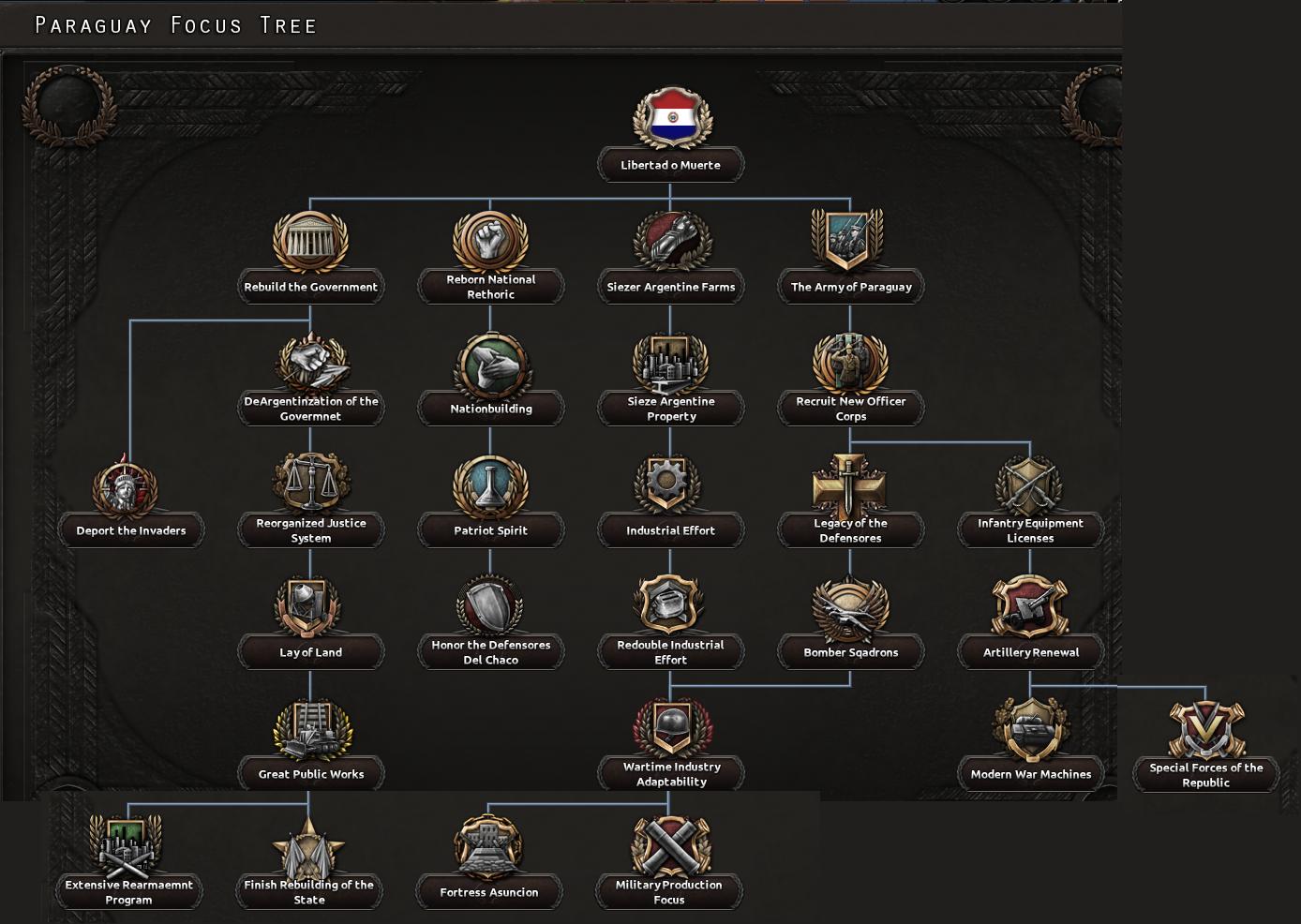
Task: Select Reorganized Justice System scales icon
Action: pyautogui.click(x=310, y=484)
